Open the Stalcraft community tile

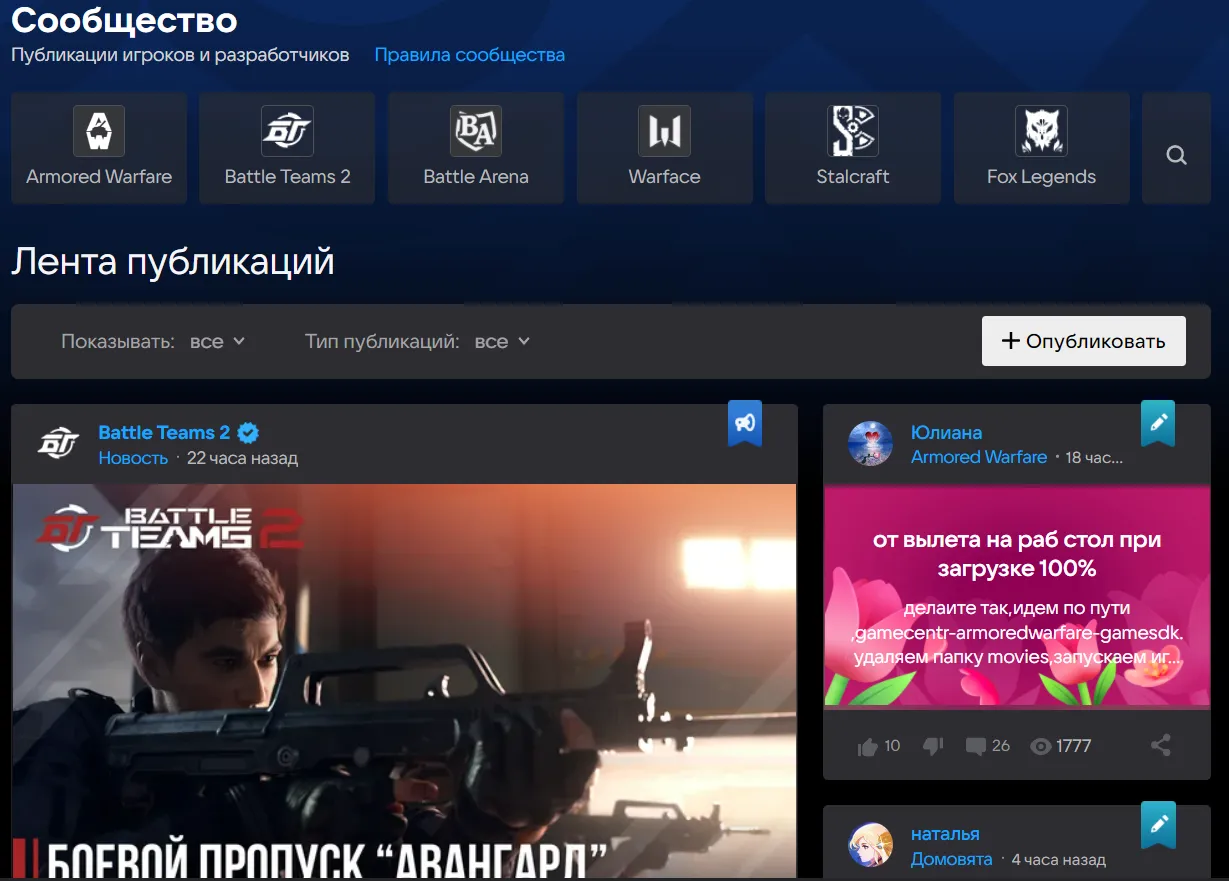[x=853, y=148]
